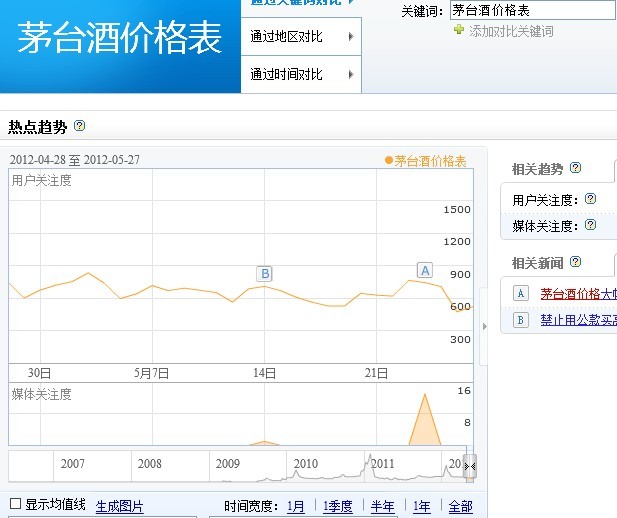Click the 关键词 input field
Screen dimensions: 617x518
pos(533,10)
